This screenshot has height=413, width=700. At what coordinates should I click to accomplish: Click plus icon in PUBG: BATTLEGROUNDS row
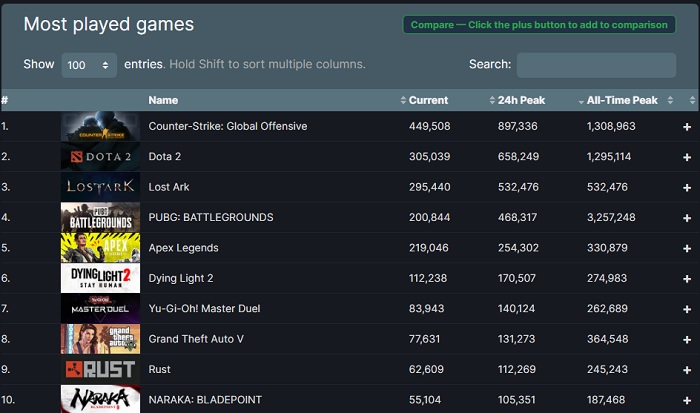[687, 218]
